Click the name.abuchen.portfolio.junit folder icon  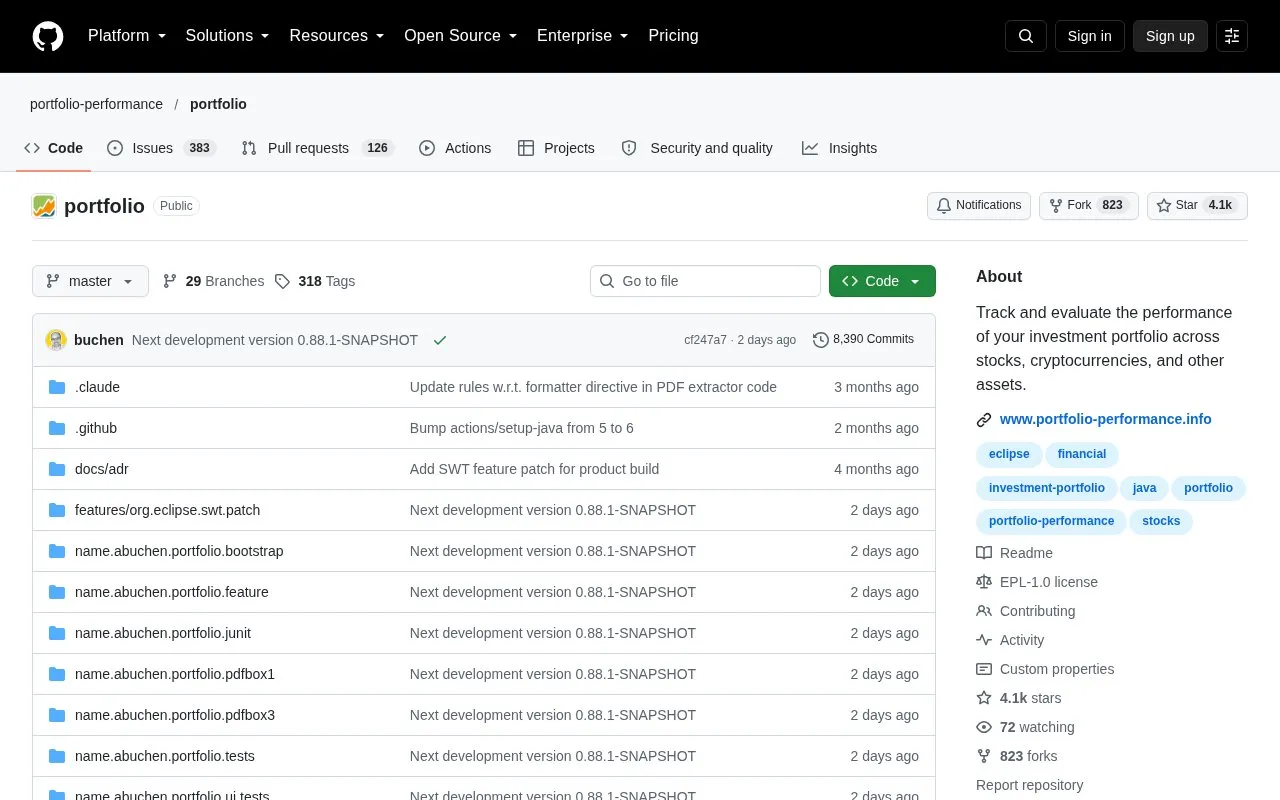(x=57, y=633)
